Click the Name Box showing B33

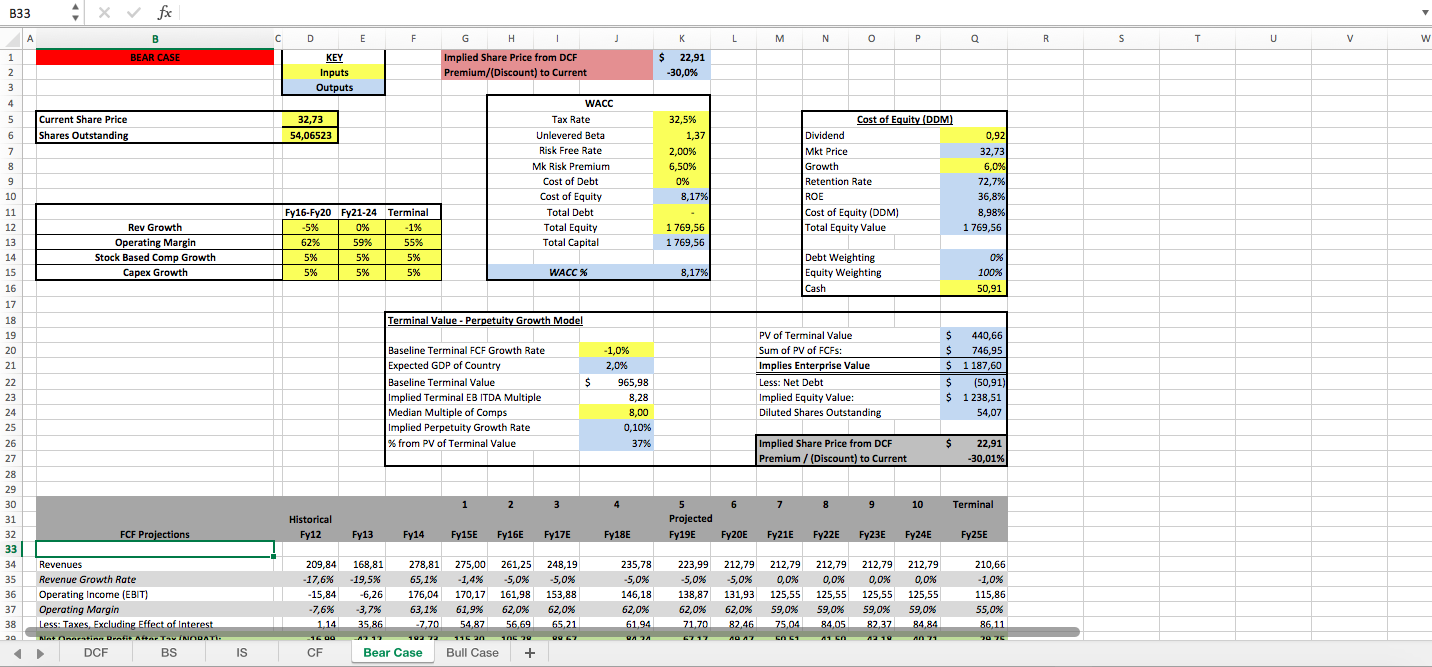(33, 14)
